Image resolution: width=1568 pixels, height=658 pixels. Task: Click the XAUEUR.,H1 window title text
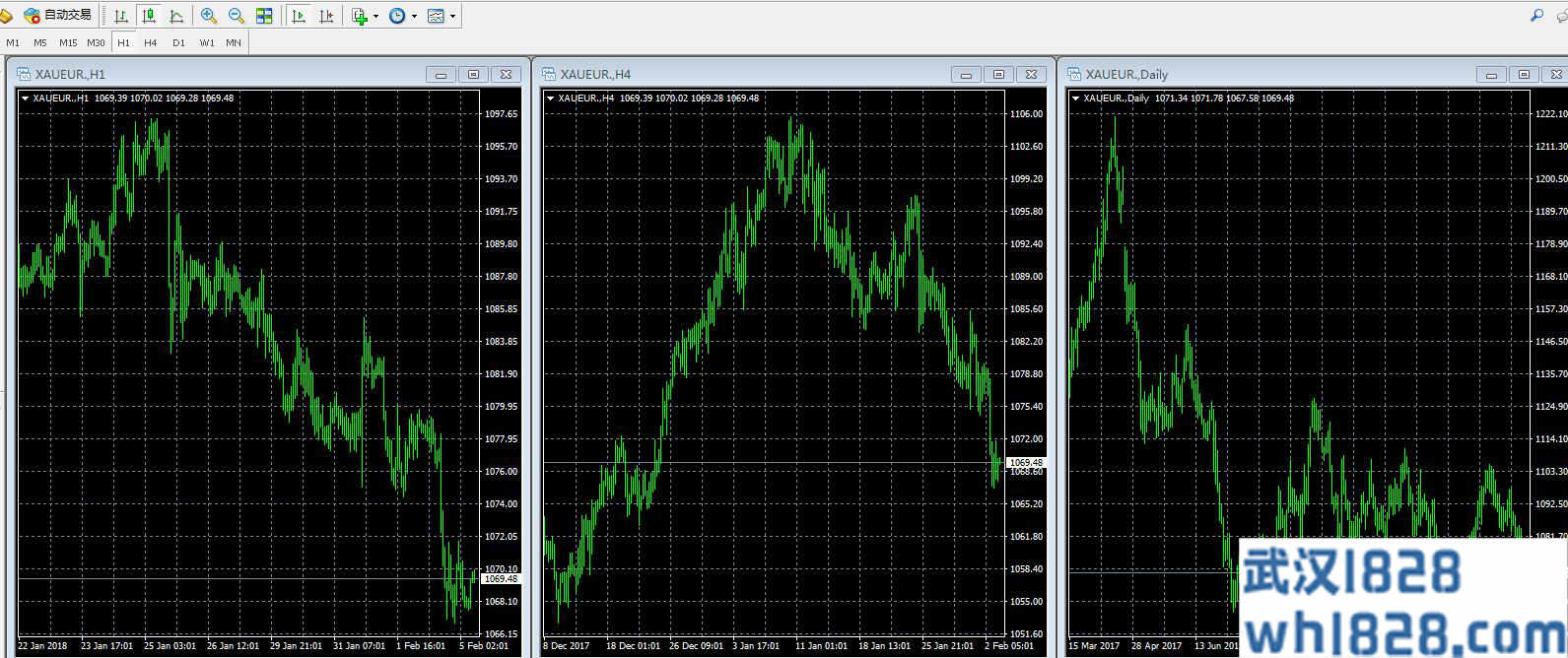70,75
